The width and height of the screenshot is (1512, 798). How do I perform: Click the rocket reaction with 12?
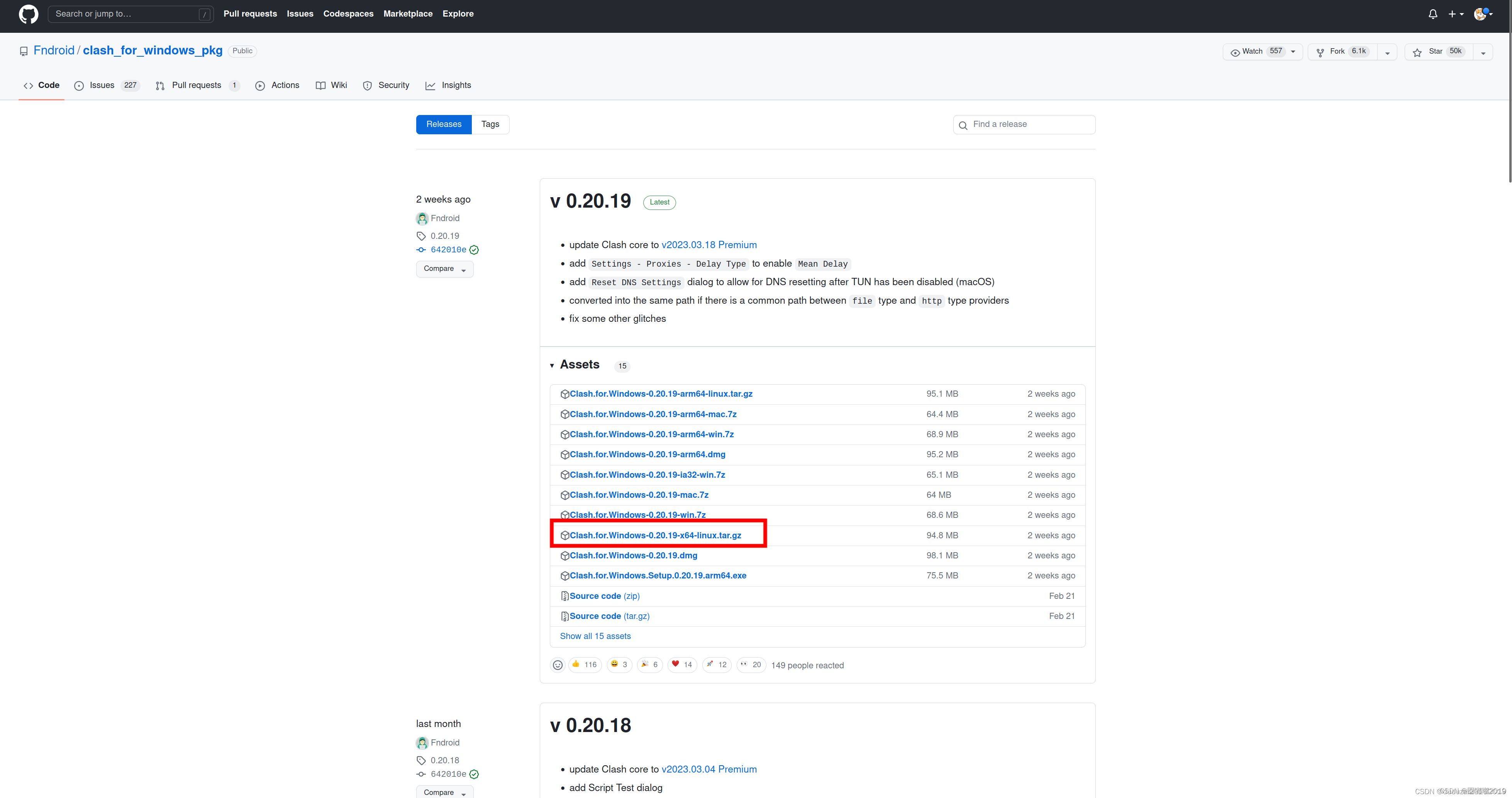click(x=717, y=665)
